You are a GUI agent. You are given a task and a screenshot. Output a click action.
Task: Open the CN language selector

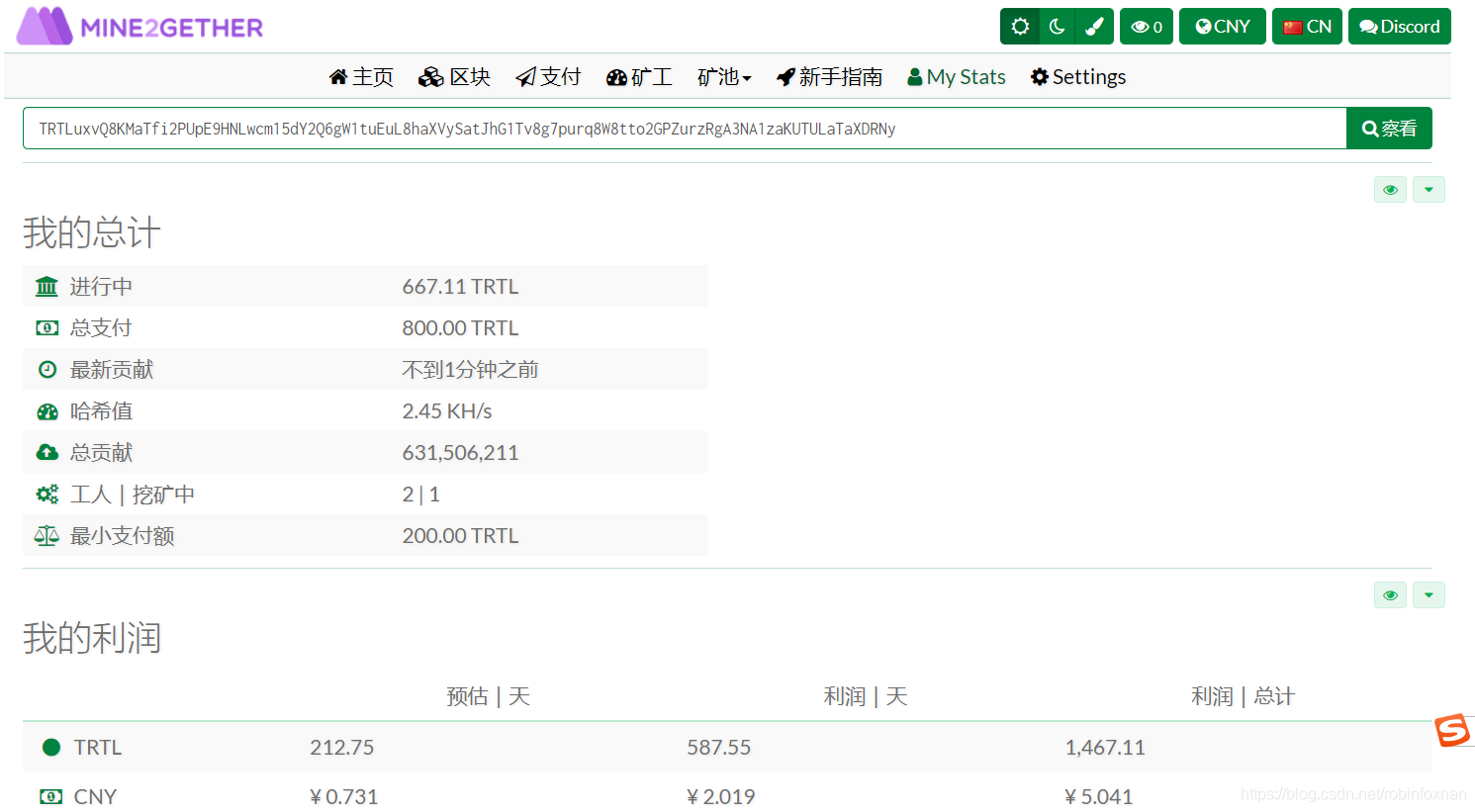tap(1307, 27)
